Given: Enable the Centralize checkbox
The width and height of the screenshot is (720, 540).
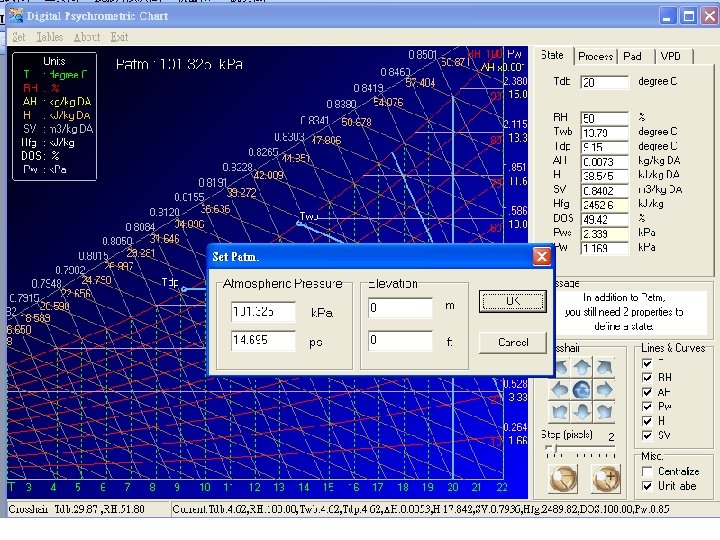Looking at the screenshot, I should [x=647, y=471].
